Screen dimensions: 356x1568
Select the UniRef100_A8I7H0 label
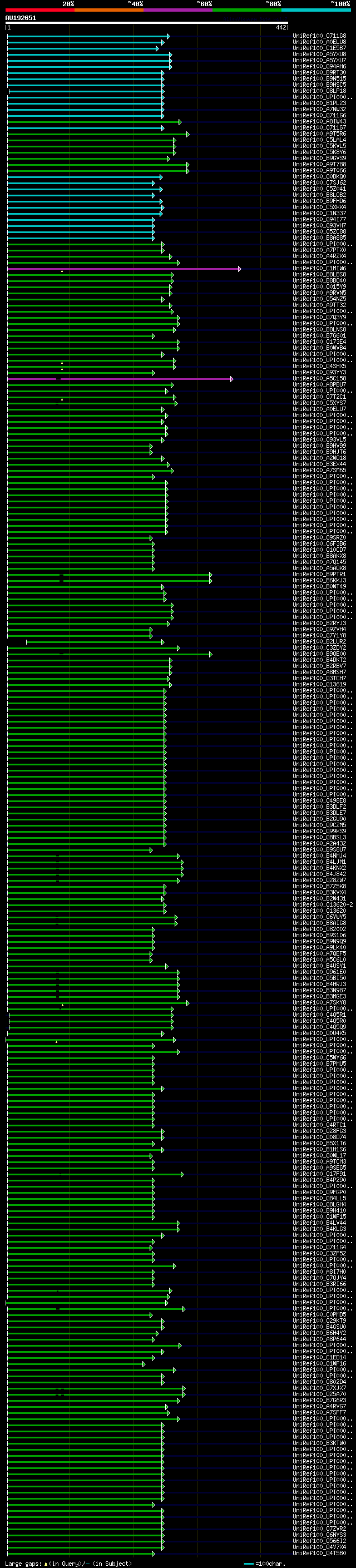pyautogui.click(x=319, y=1272)
